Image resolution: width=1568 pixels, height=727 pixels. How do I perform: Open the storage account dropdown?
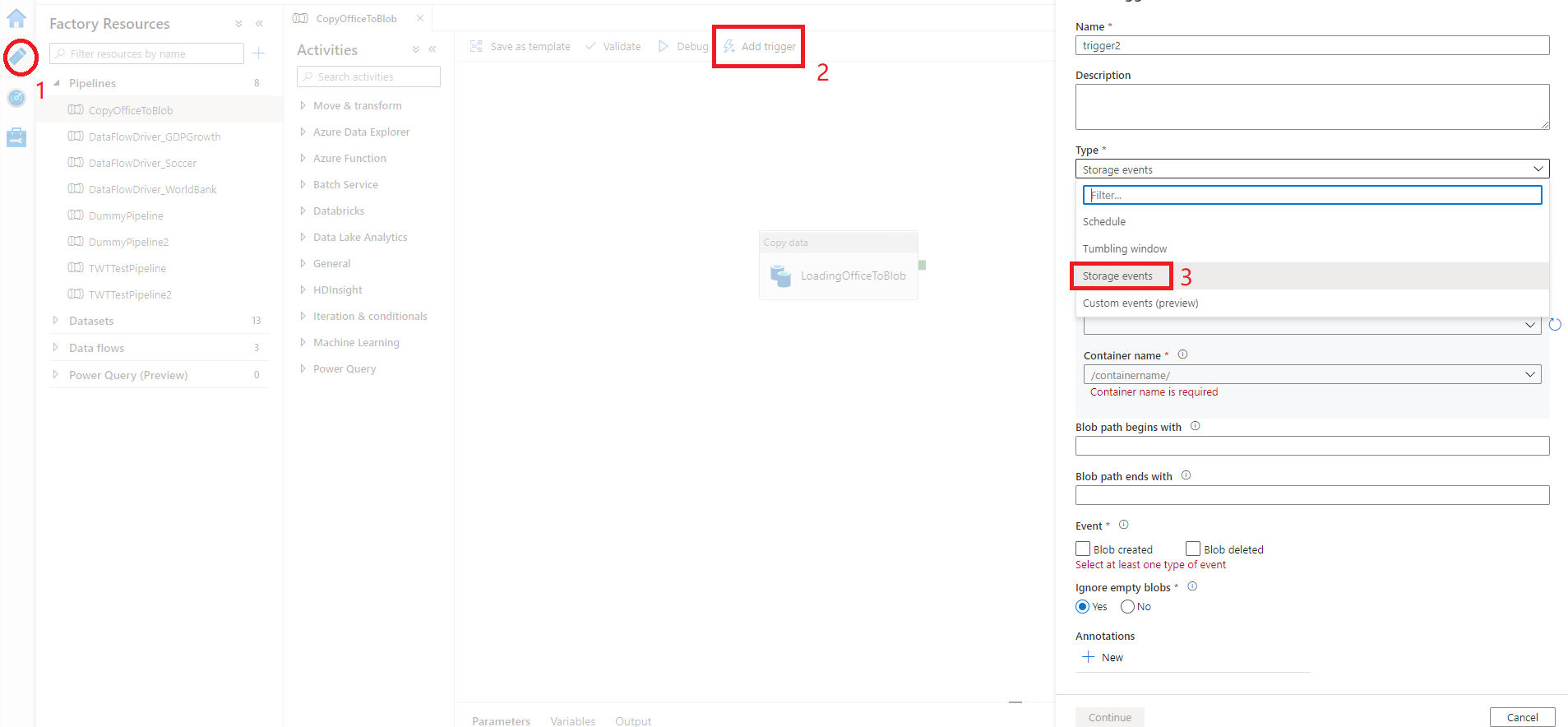point(1312,326)
